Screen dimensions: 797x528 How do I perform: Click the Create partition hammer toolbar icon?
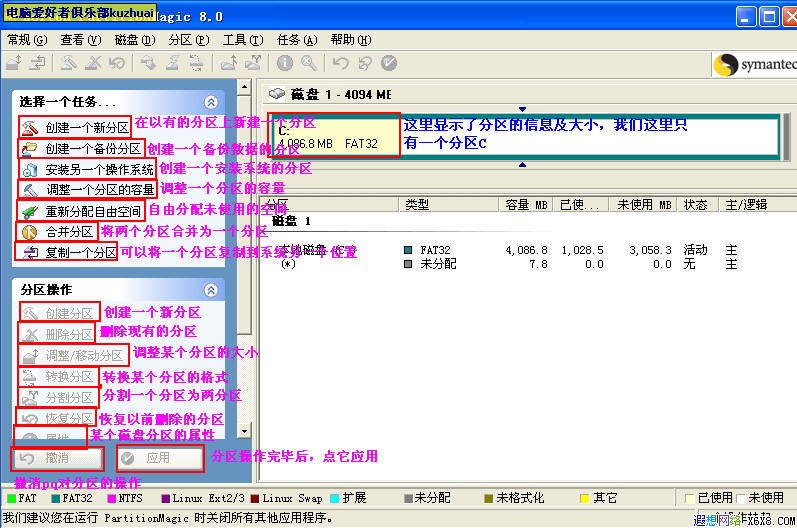[69, 63]
